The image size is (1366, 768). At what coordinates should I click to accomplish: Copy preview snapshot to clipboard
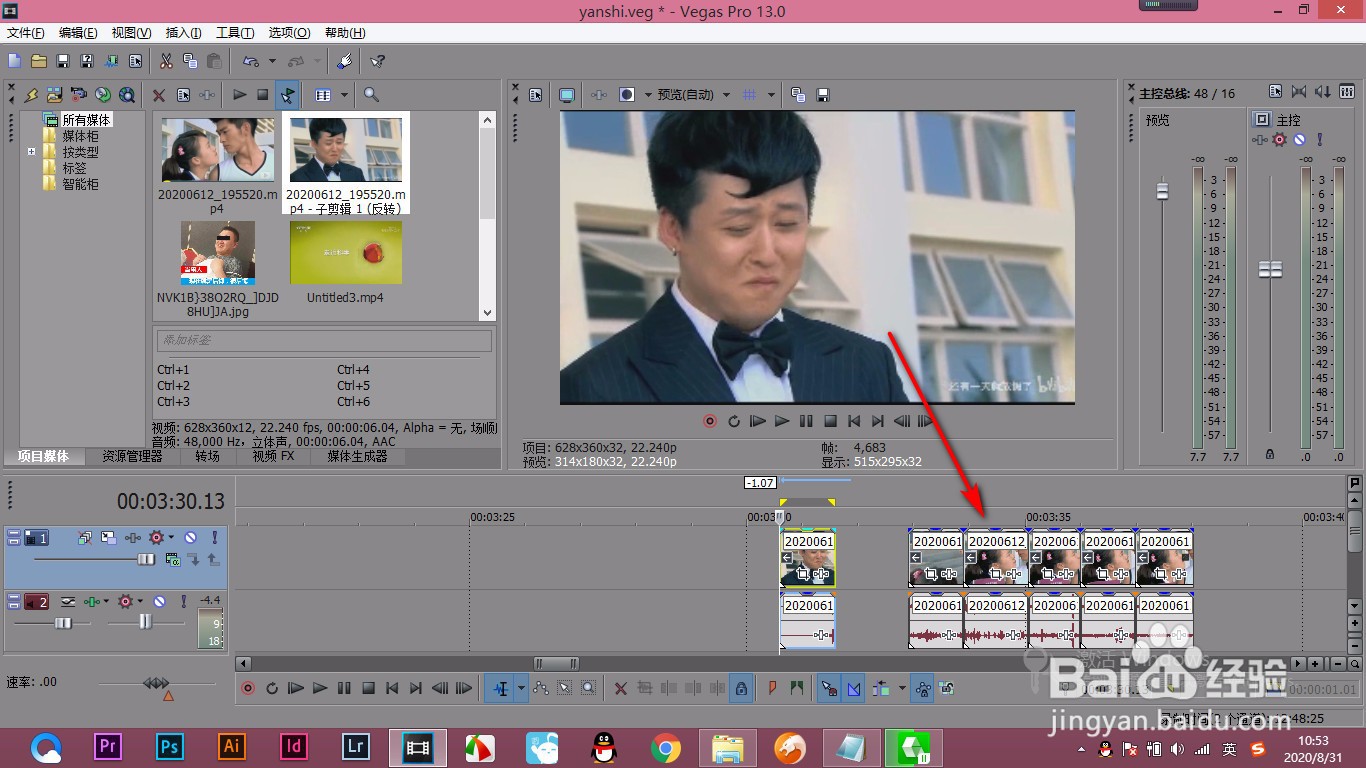click(x=798, y=95)
